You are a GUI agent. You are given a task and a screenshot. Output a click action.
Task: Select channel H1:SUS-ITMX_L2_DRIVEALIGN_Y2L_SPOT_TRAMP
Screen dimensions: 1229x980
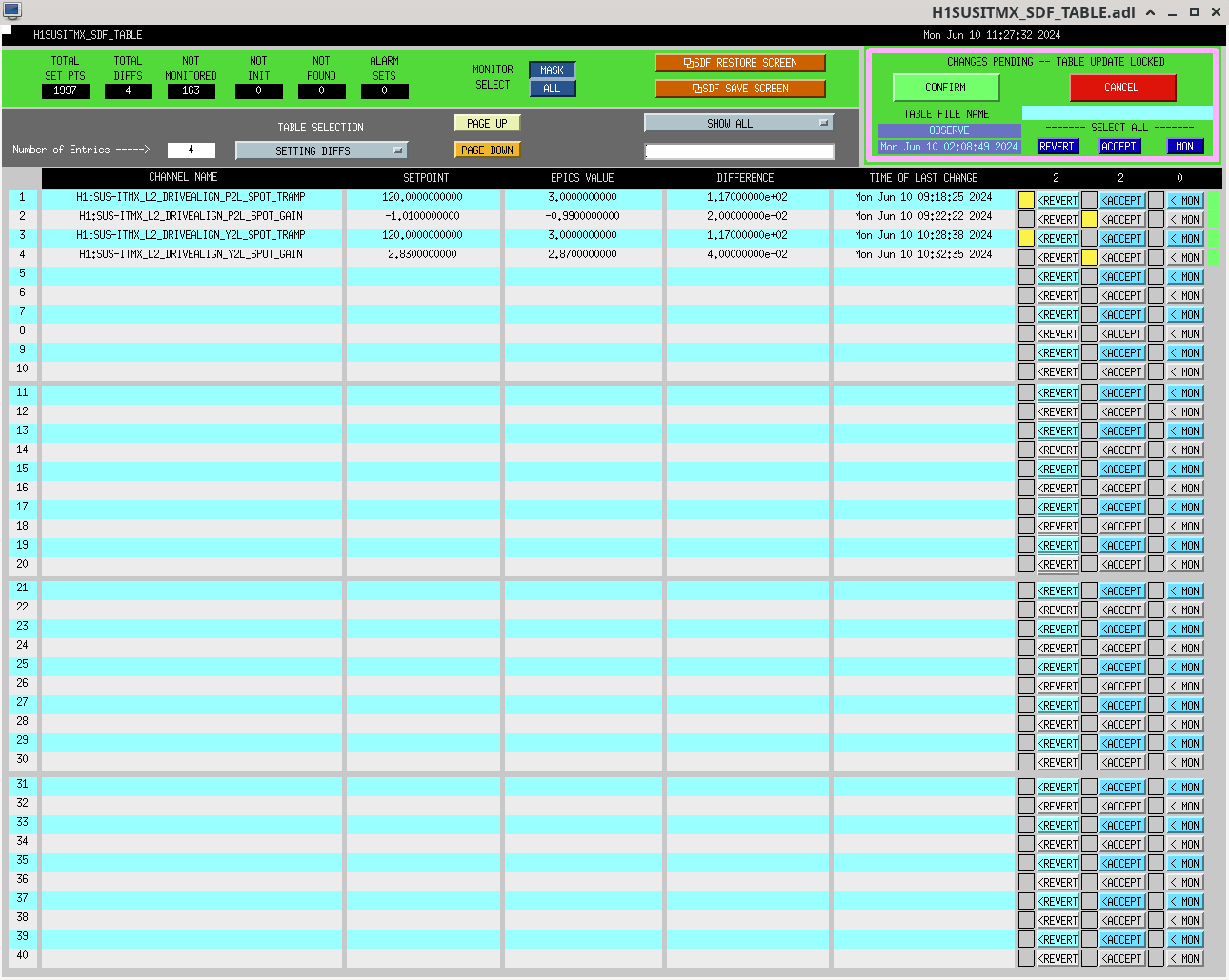(191, 236)
